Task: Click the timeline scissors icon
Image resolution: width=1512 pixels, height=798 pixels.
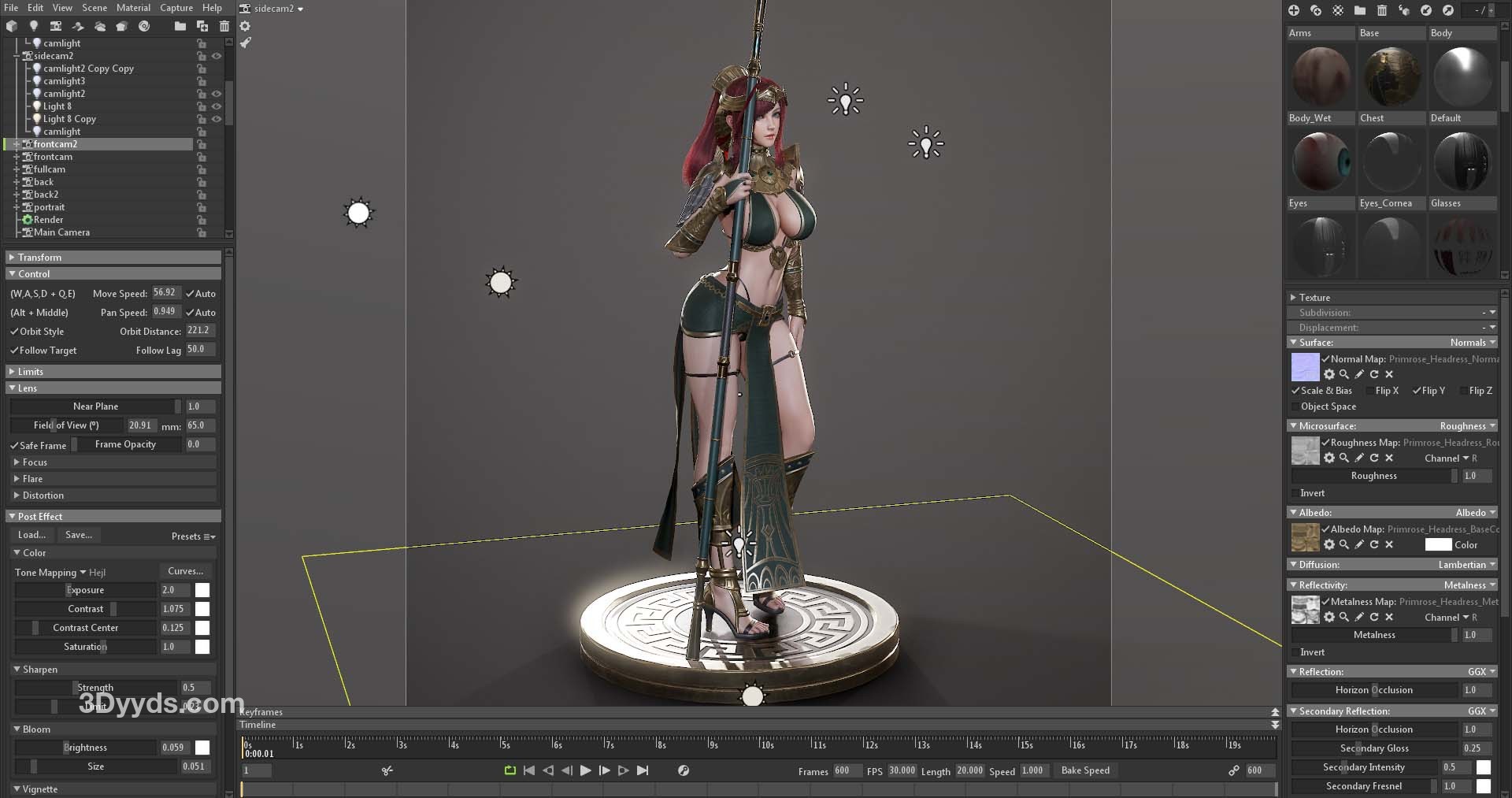Action: click(x=387, y=770)
